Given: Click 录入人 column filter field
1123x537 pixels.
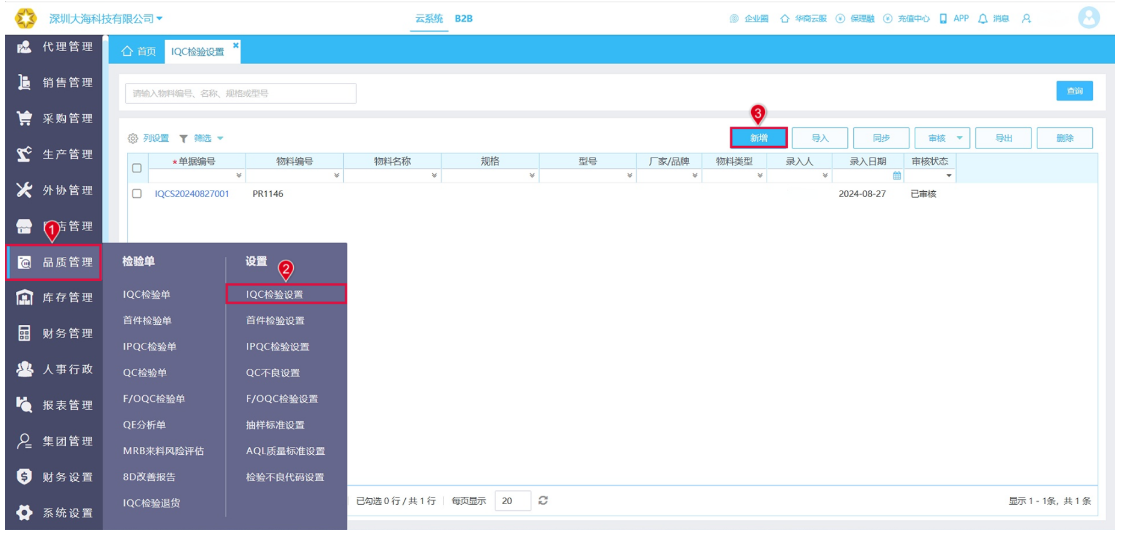Looking at the screenshot, I should click(x=799, y=175).
